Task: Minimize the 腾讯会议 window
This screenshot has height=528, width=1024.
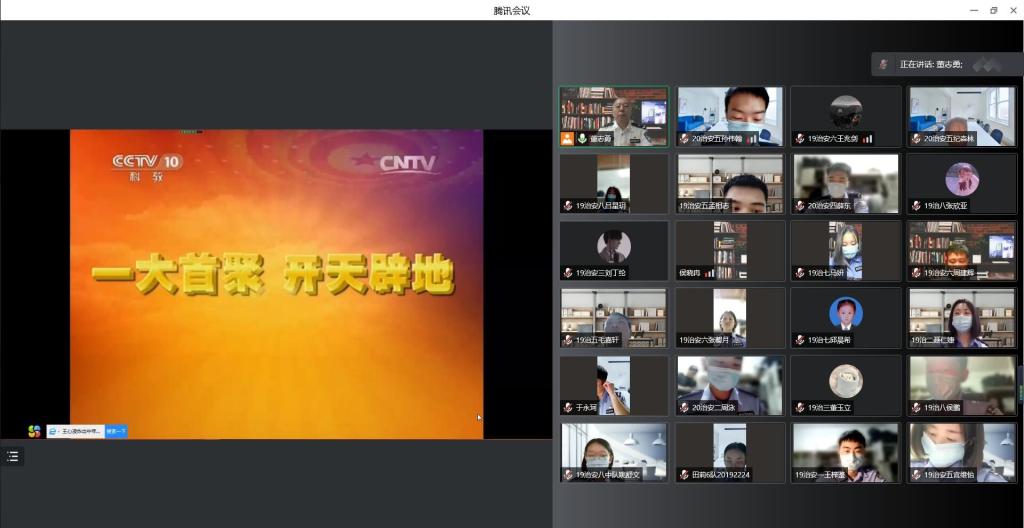Action: pyautogui.click(x=974, y=10)
